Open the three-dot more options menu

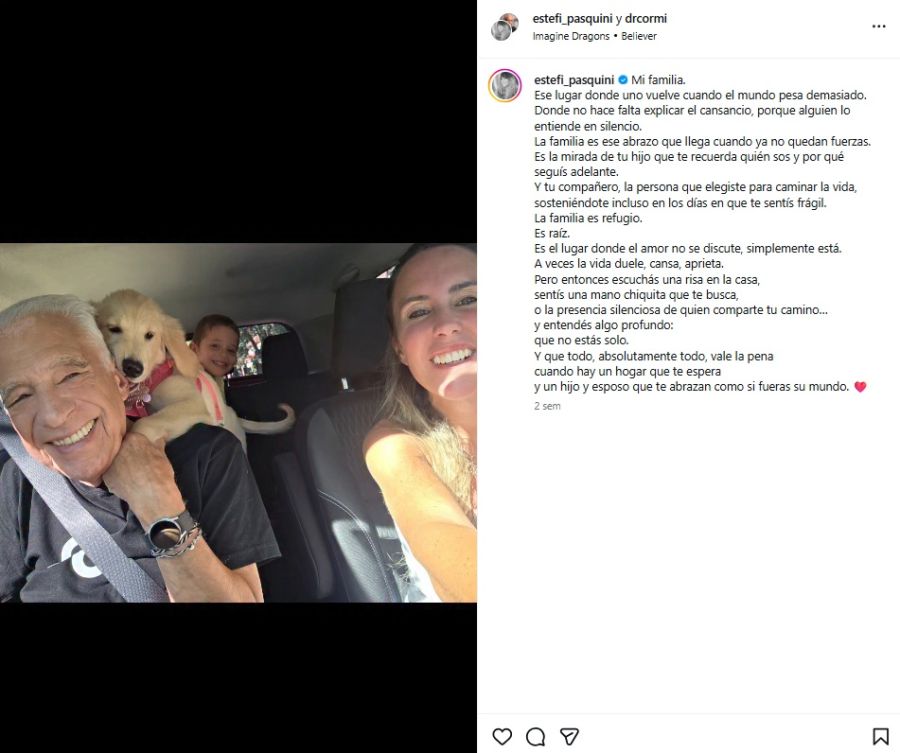click(x=879, y=26)
